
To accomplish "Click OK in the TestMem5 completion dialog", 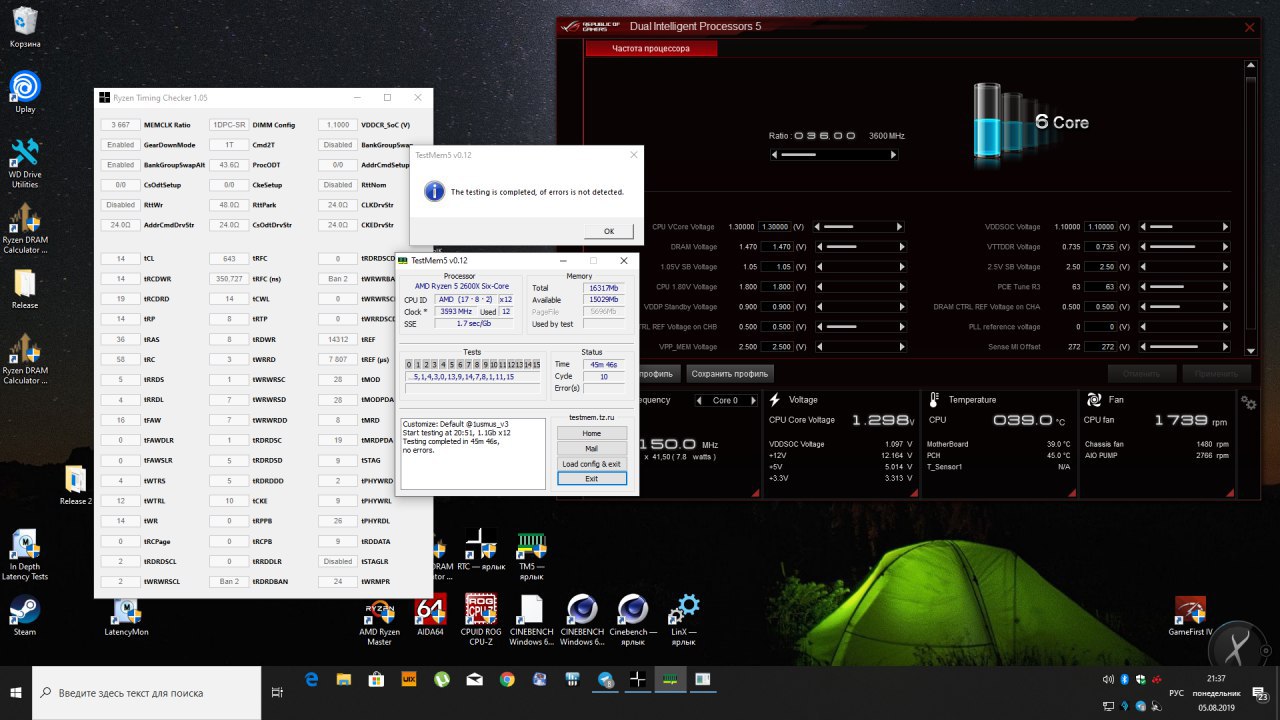I will [609, 231].
